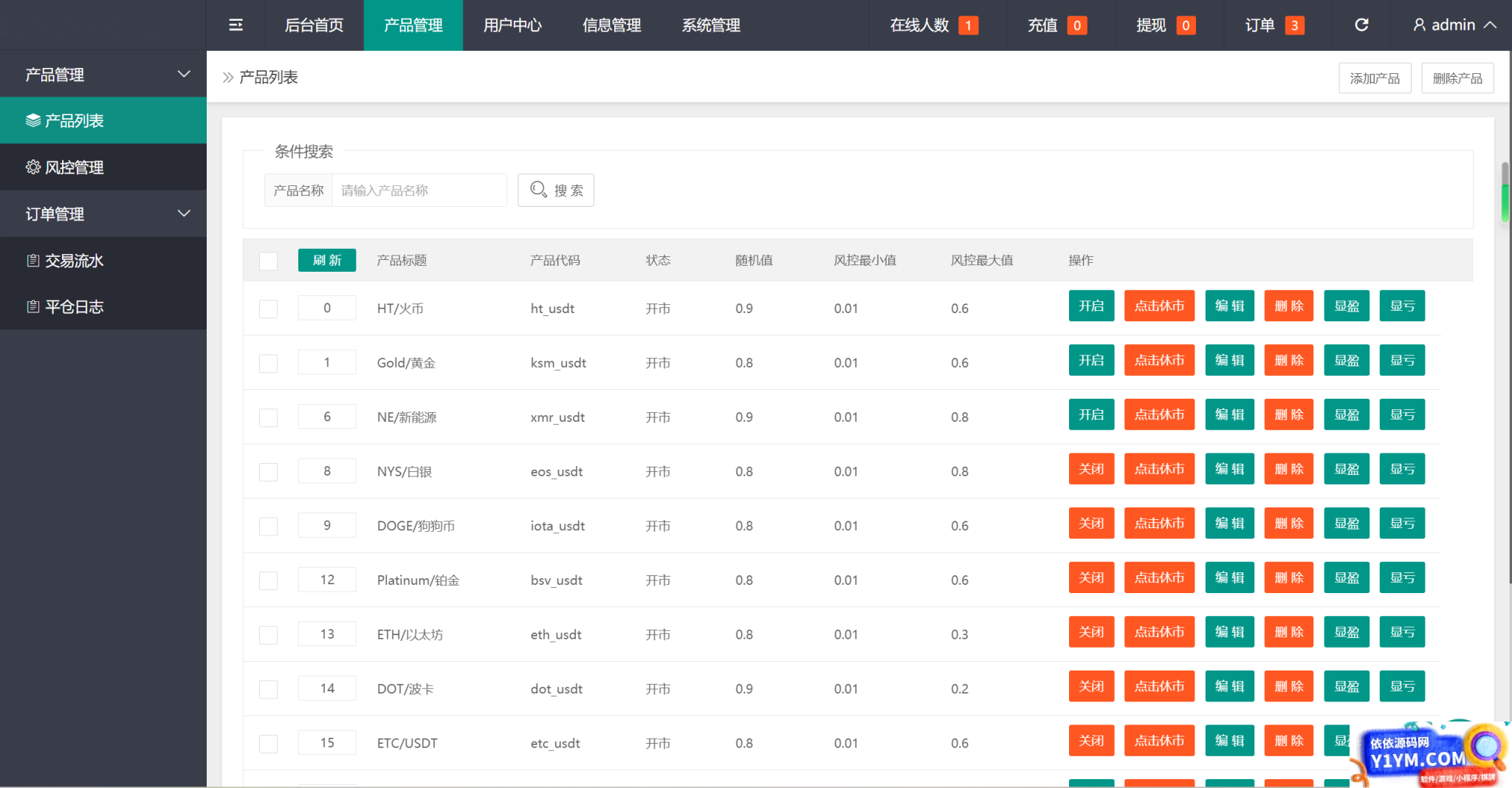Click the ksm_usdt product code cell
The width and height of the screenshot is (1512, 788).
pyautogui.click(x=558, y=363)
